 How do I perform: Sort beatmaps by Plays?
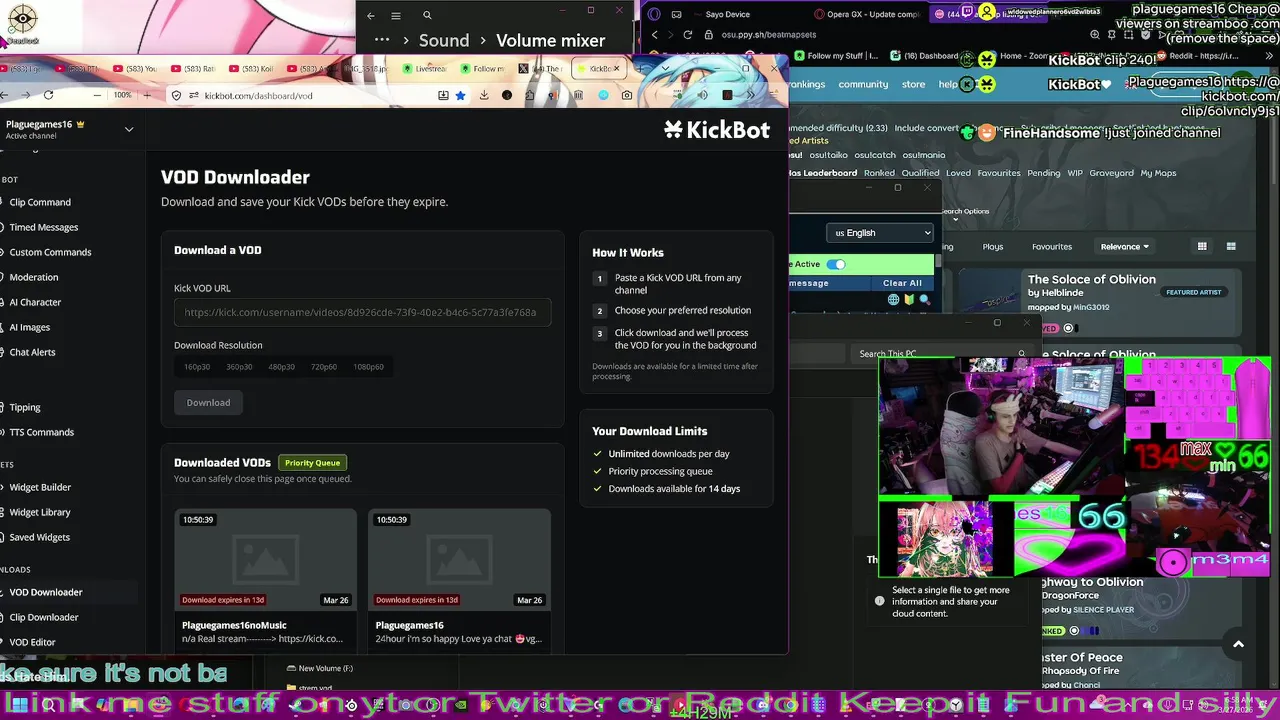pyautogui.click(x=992, y=246)
